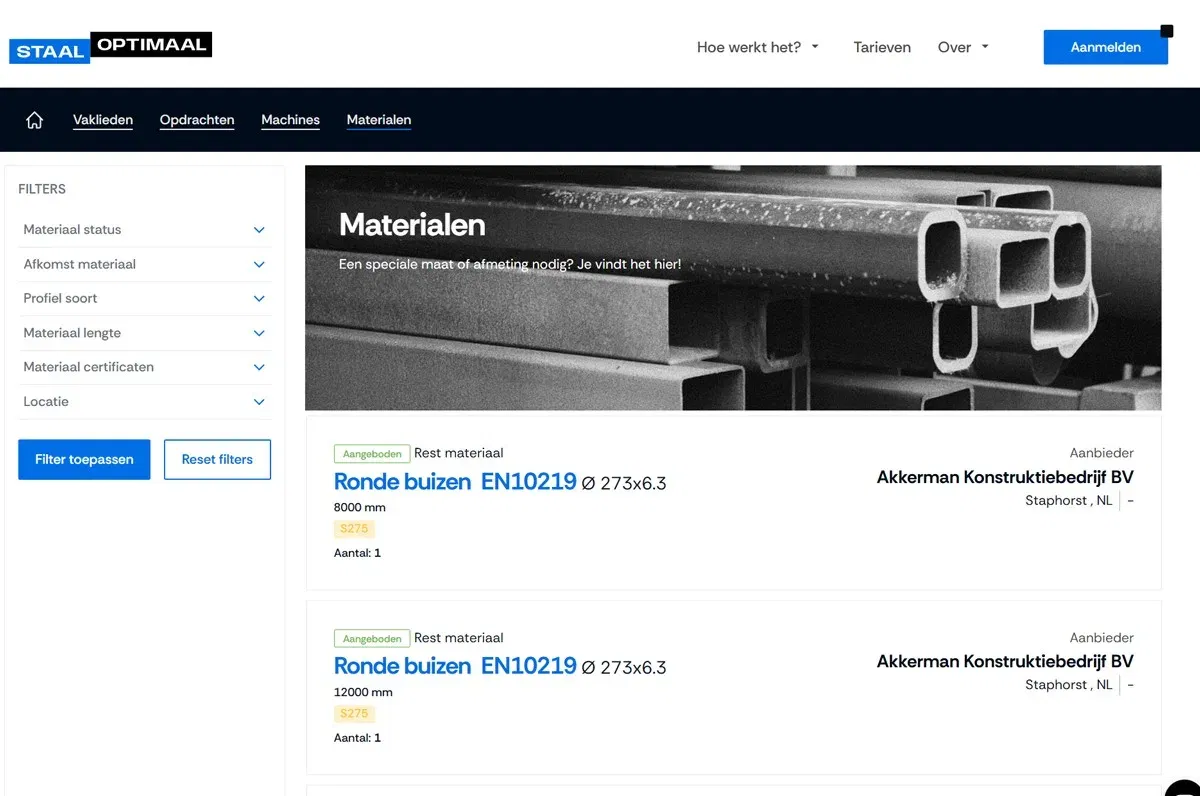Expand the Materiaal status filter
Screen dimensions: 1200x796
pos(144,229)
